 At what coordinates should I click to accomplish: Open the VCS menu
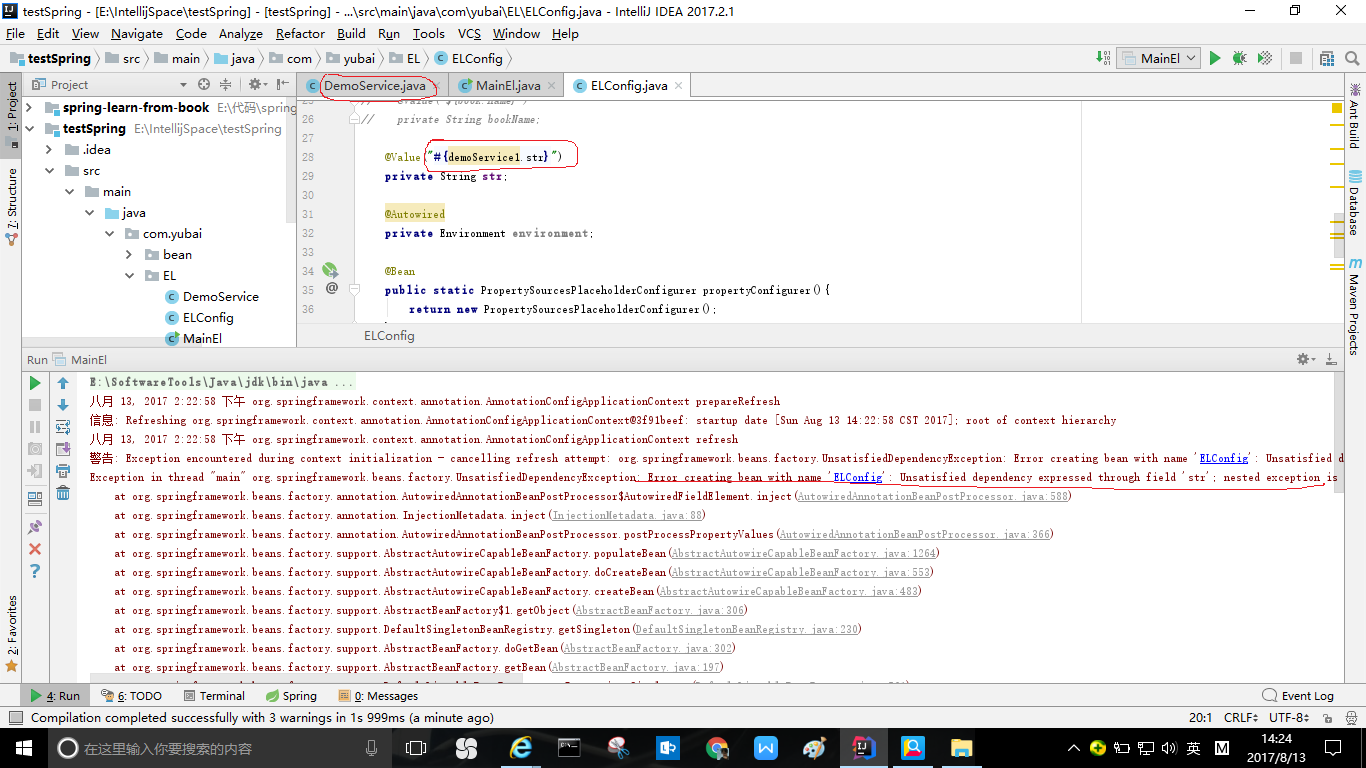(469, 33)
